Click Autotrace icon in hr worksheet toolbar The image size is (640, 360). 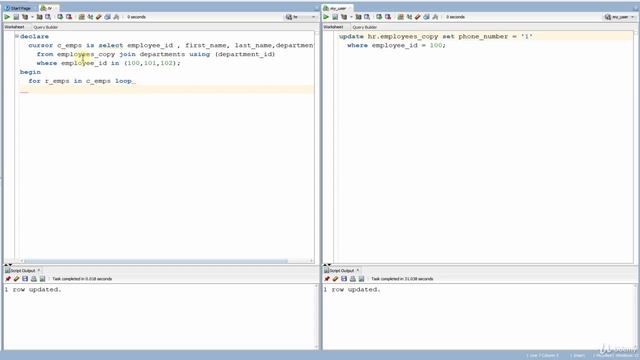pyautogui.click(x=39, y=17)
